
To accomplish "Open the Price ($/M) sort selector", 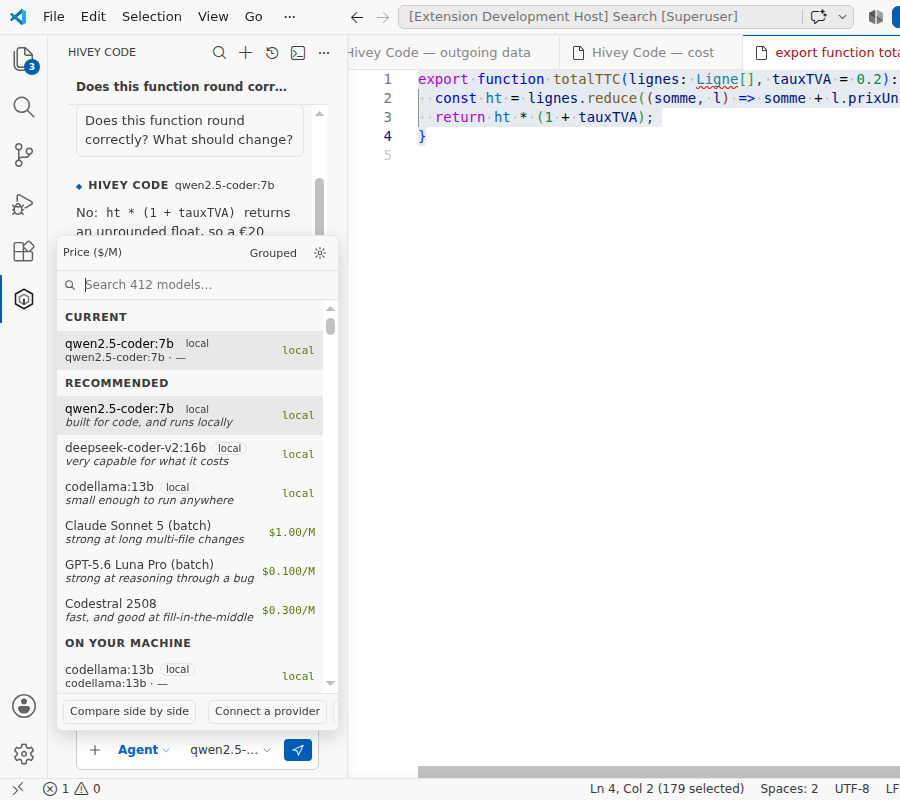I will (92, 253).
